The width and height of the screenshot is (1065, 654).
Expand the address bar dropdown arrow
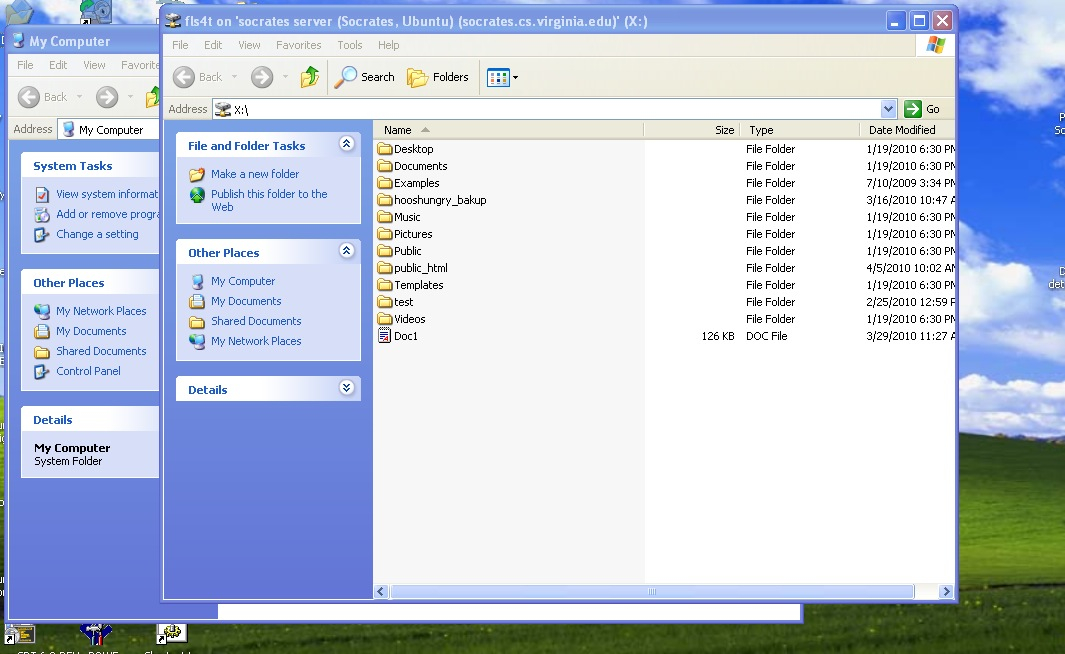(889, 109)
